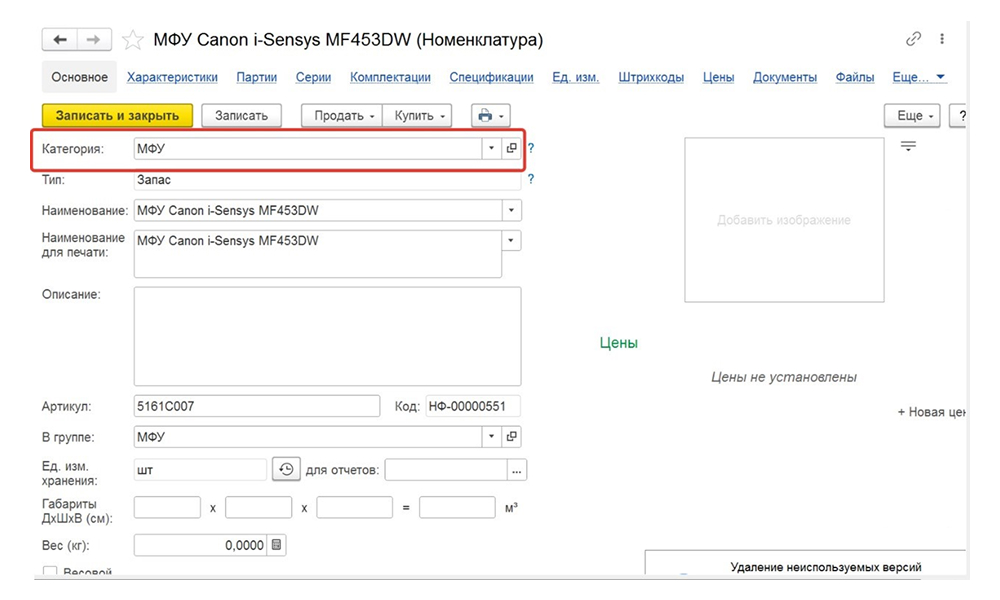
Task: Open the three-dot menu in the header
Action: [942, 40]
